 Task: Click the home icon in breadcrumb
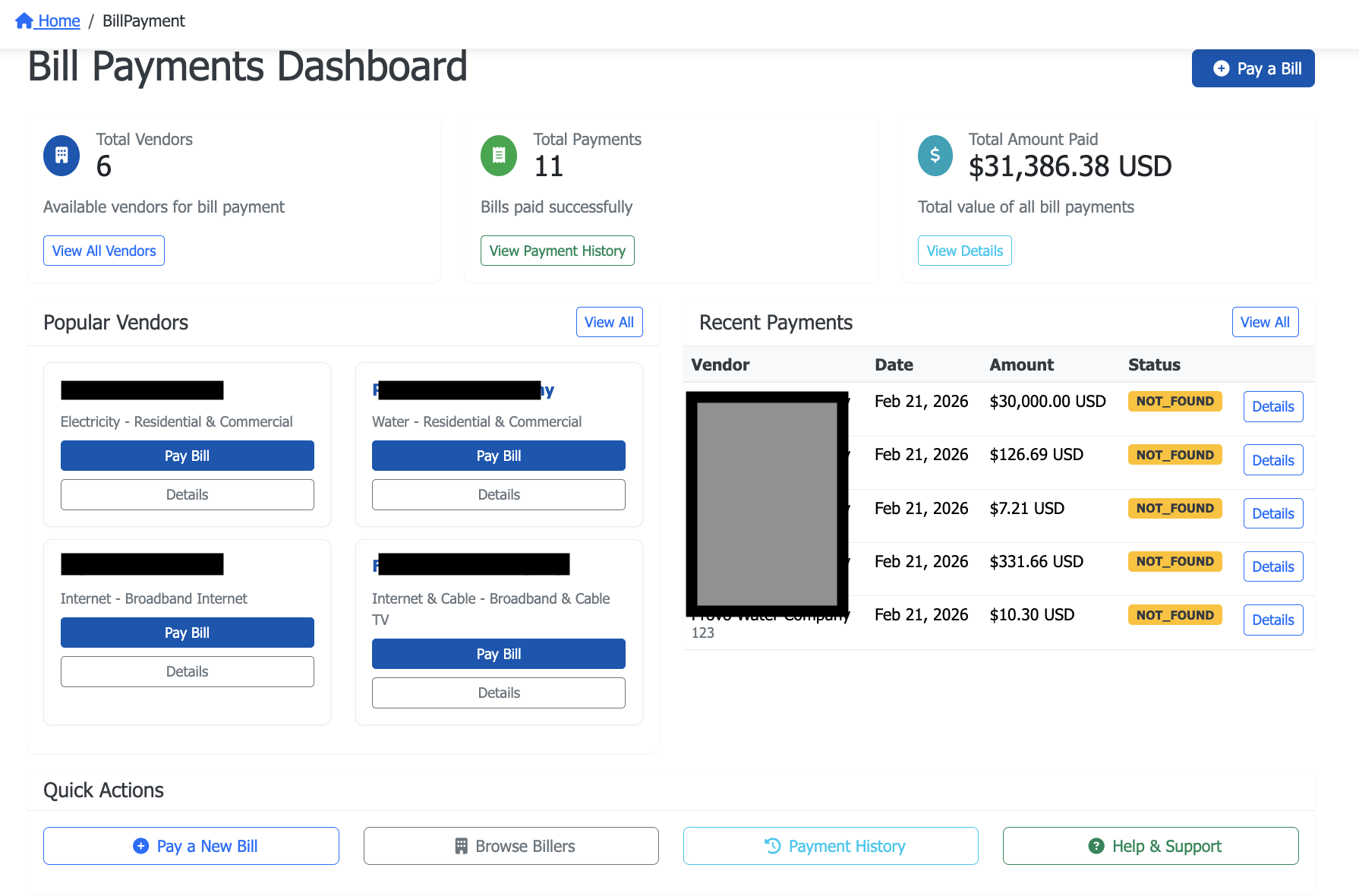[24, 21]
